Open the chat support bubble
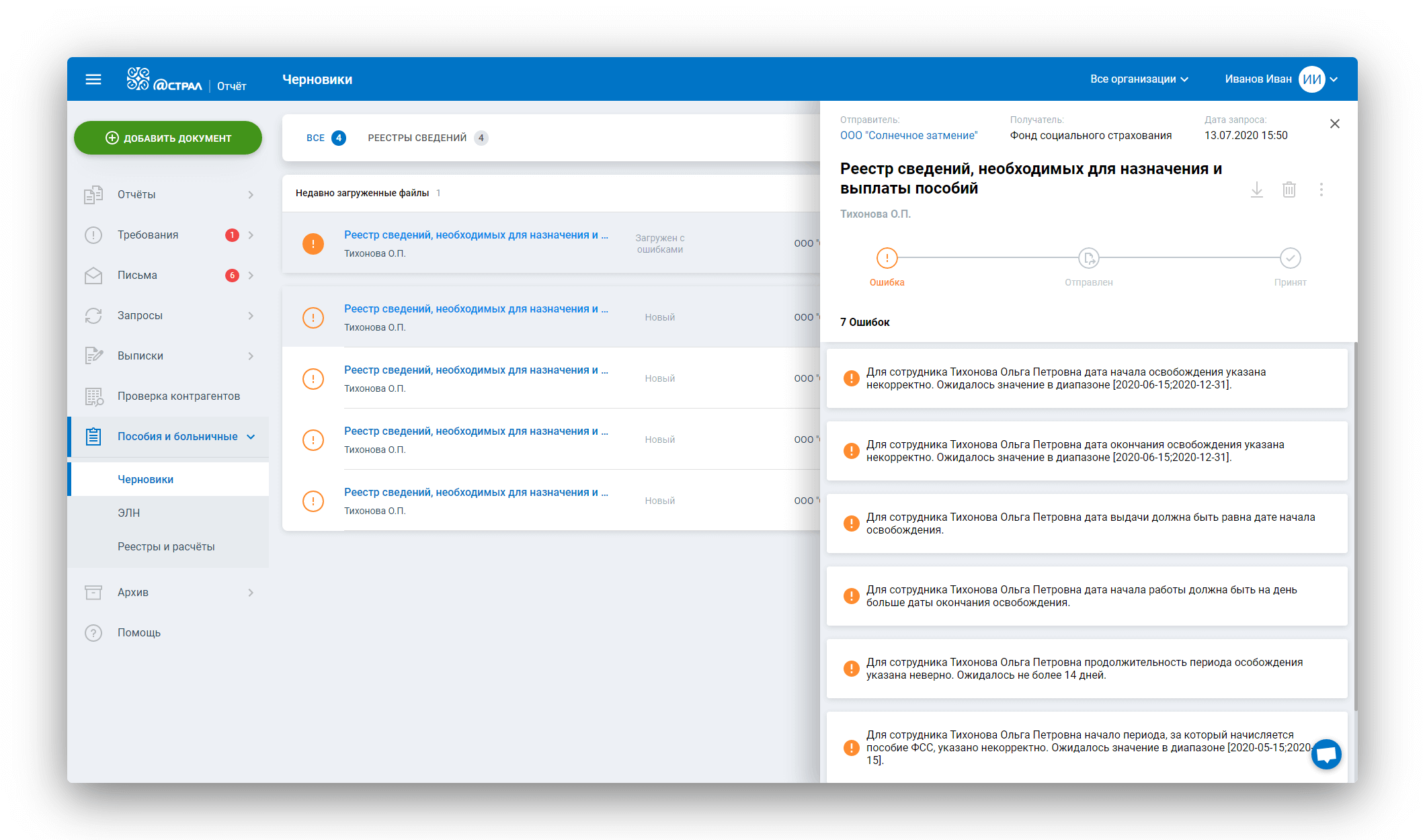This screenshot has height=840, width=1425. click(x=1326, y=755)
